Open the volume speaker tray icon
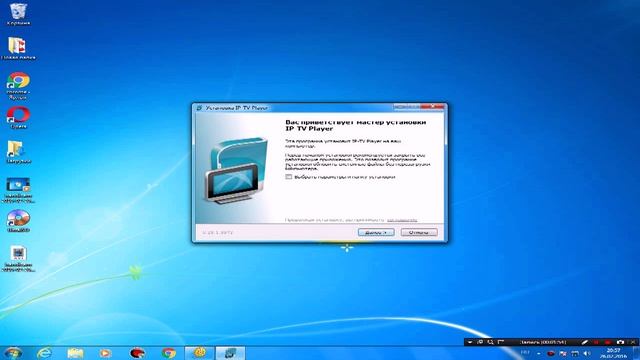The width and height of the screenshot is (640, 360). coord(587,353)
